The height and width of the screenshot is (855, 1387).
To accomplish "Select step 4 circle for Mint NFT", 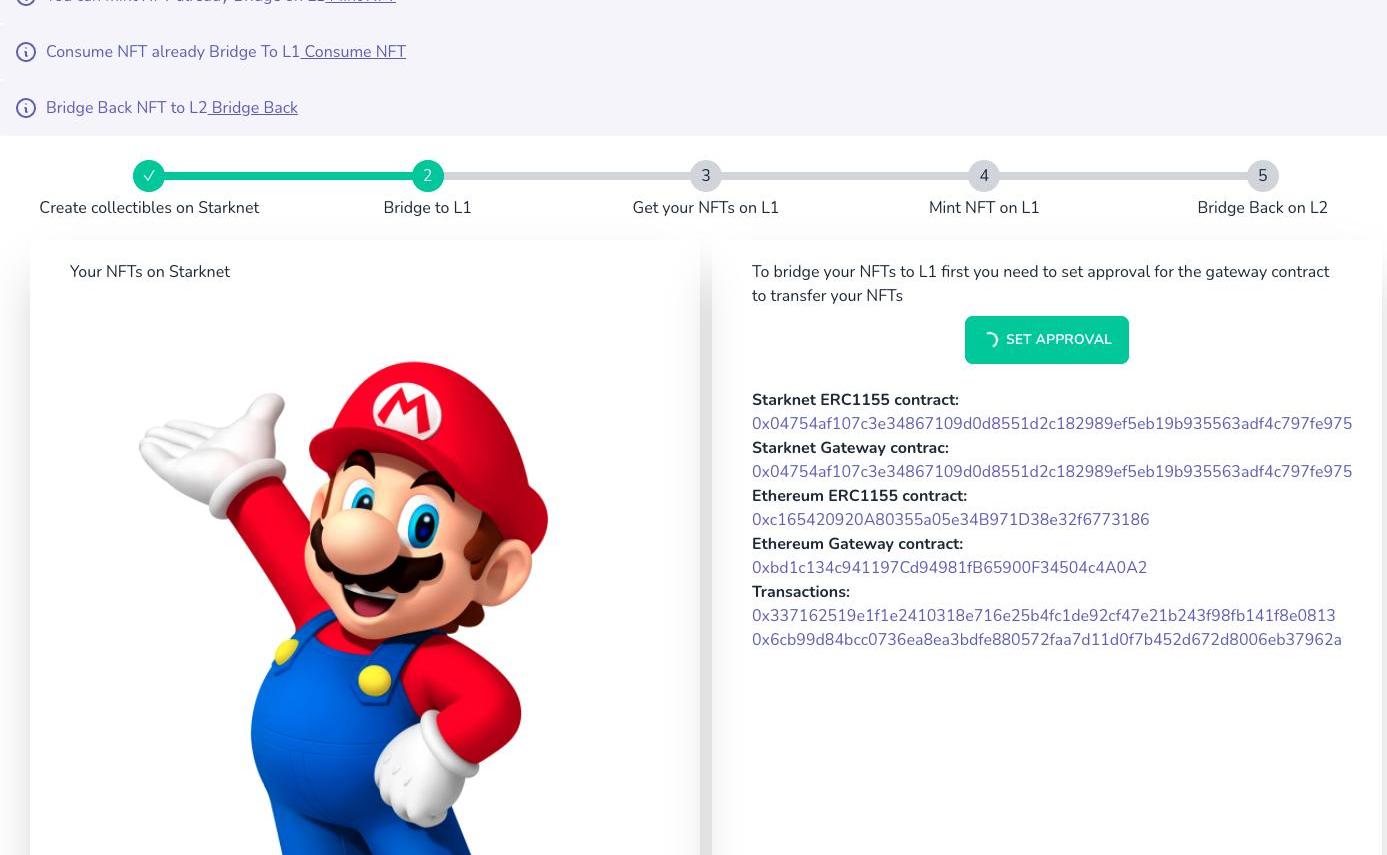I will click(x=984, y=176).
